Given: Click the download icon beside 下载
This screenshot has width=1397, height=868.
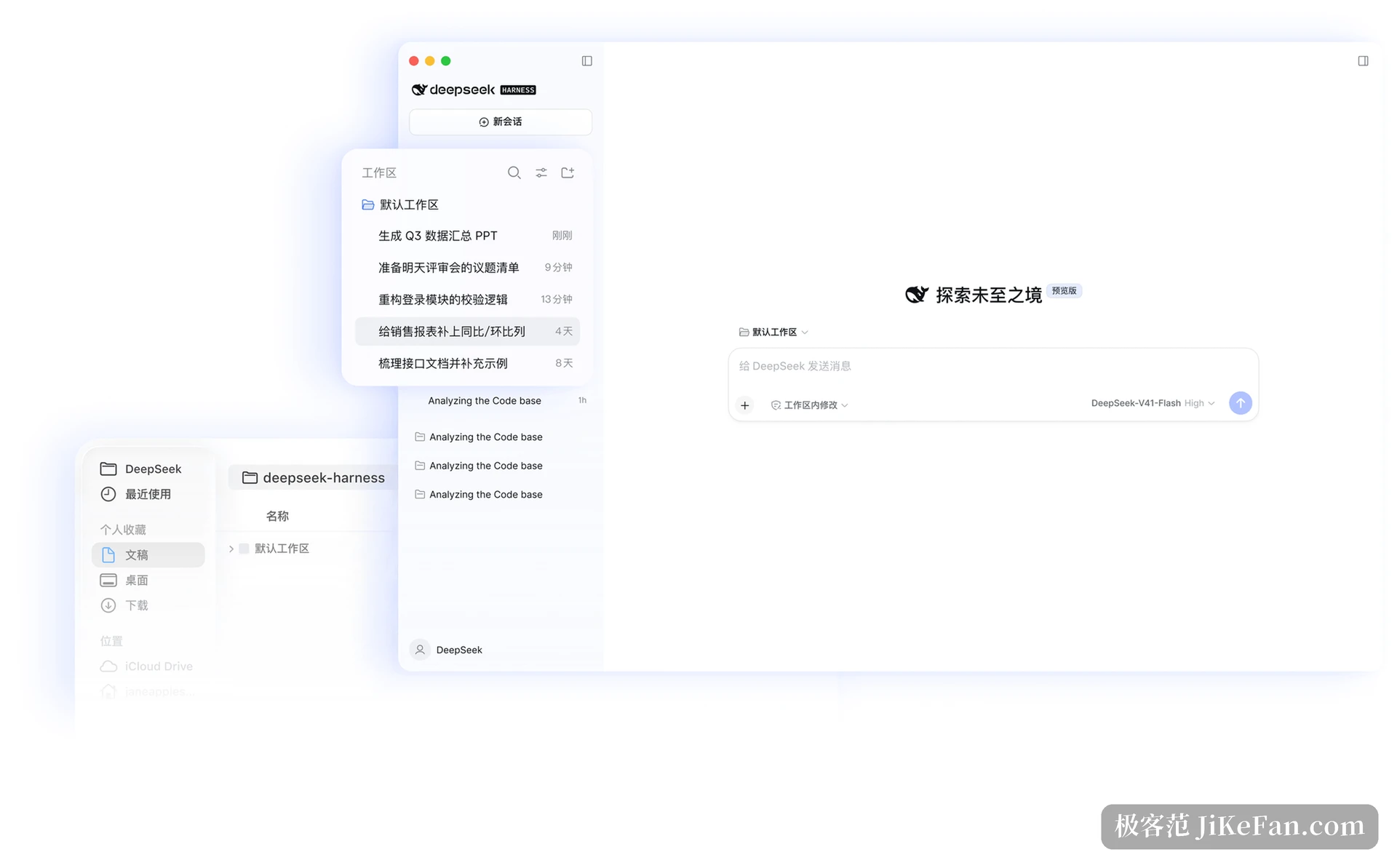Looking at the screenshot, I should (x=108, y=605).
